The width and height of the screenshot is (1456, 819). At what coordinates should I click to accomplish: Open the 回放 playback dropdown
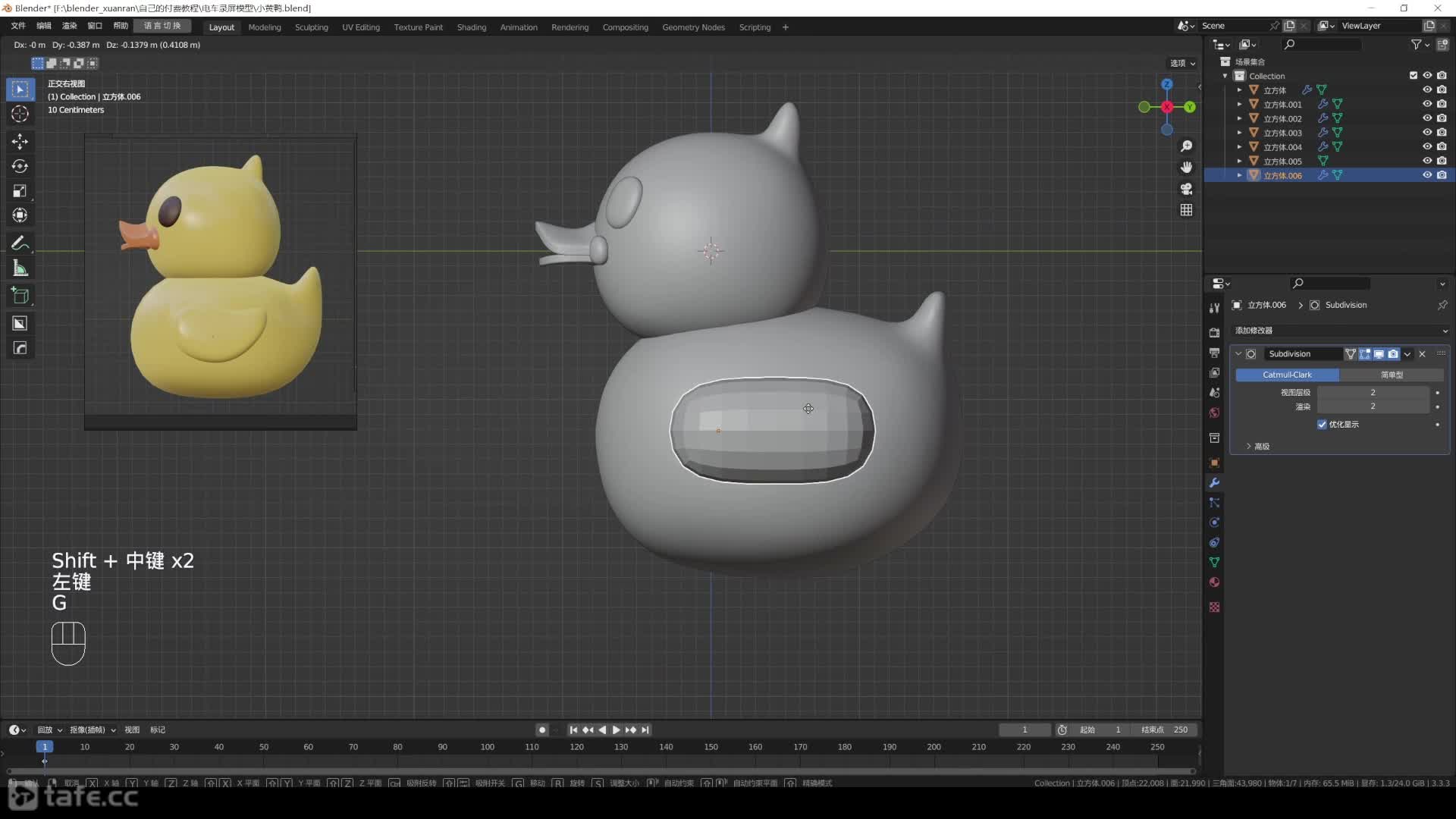coord(49,730)
